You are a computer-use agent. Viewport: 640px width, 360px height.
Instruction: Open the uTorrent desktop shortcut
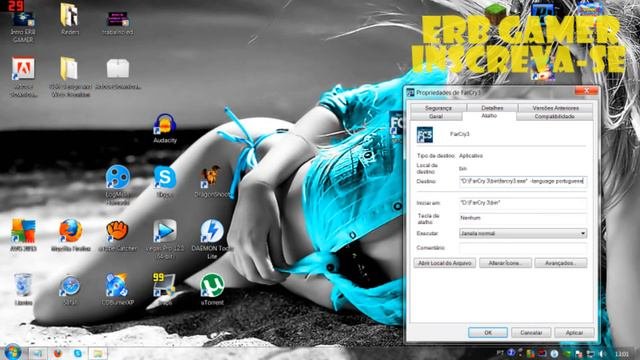pyautogui.click(x=212, y=289)
